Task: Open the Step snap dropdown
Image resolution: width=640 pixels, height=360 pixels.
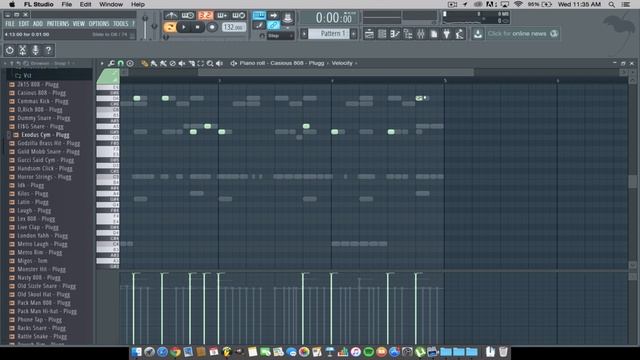Action: click(x=280, y=36)
